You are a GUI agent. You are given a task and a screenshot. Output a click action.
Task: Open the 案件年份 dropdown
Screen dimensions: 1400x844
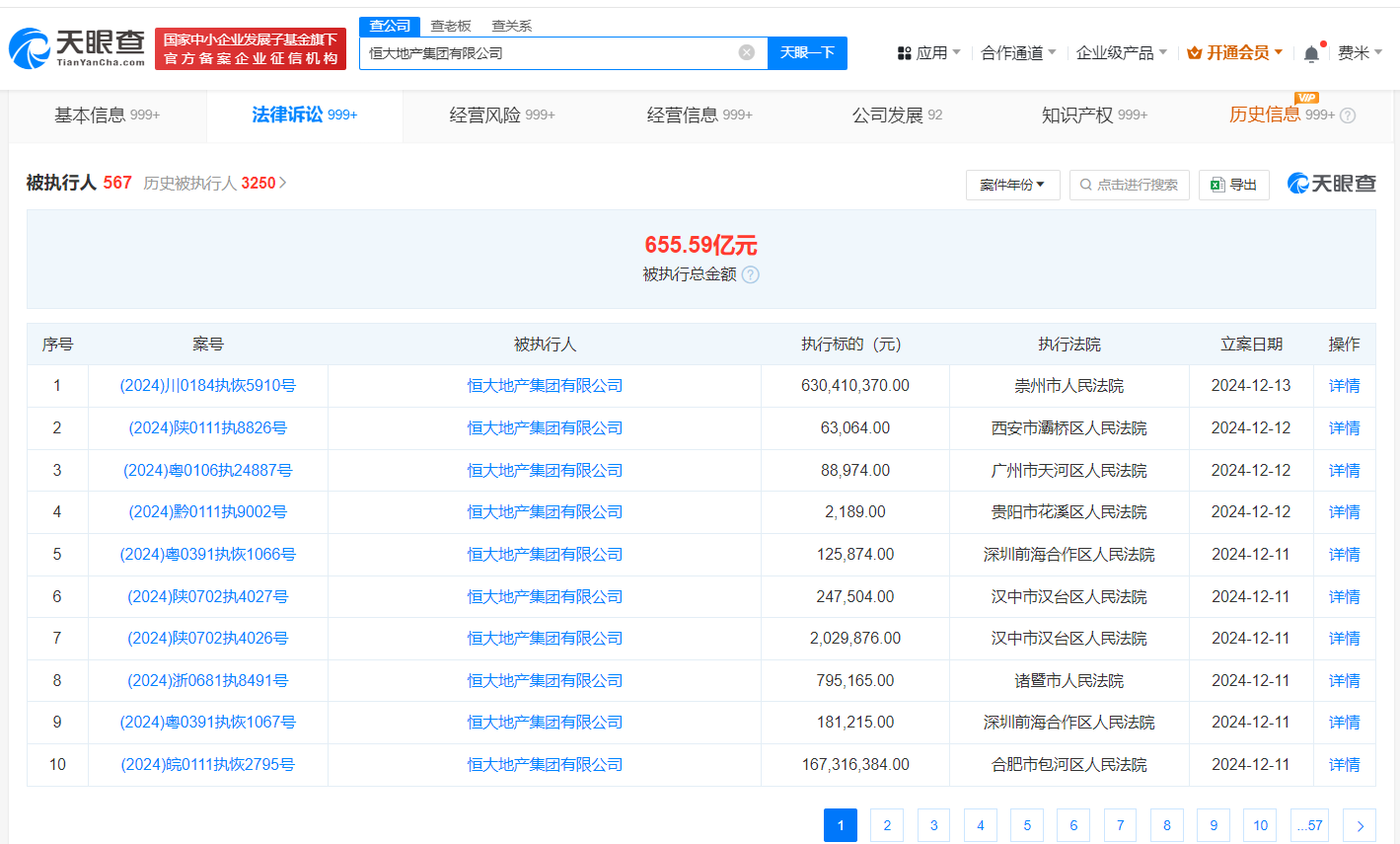pyautogui.click(x=1012, y=184)
